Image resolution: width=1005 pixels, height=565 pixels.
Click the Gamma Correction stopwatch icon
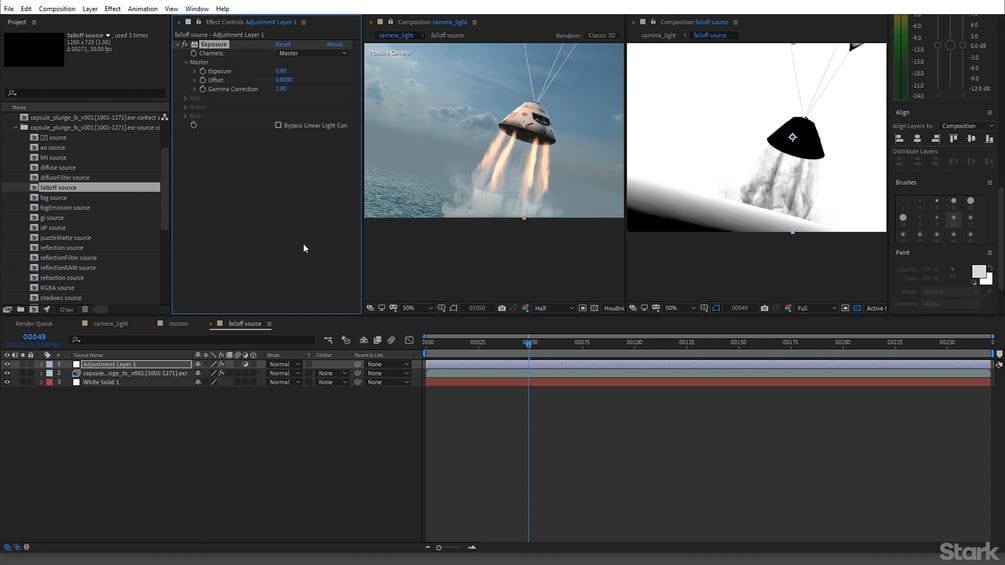click(202, 89)
